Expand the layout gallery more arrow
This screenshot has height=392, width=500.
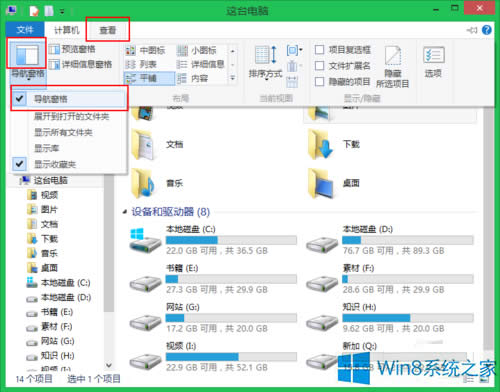pyautogui.click(x=233, y=78)
